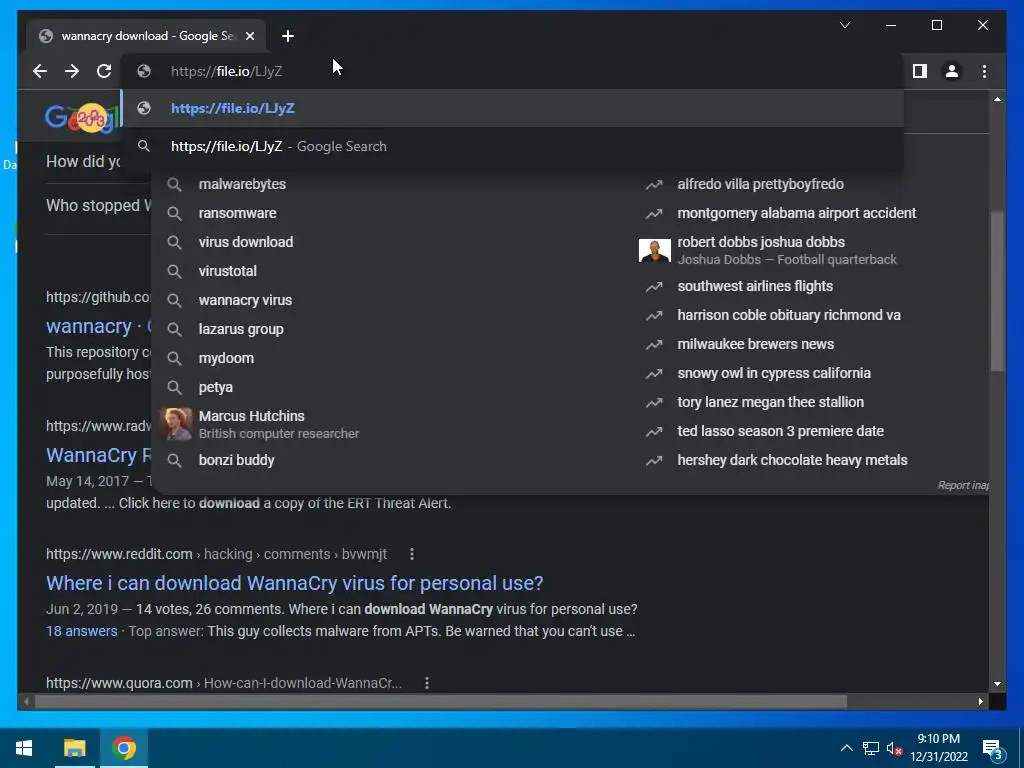Select the Marcus Hutchins suggestion
The height and width of the screenshot is (768, 1024).
[278, 424]
